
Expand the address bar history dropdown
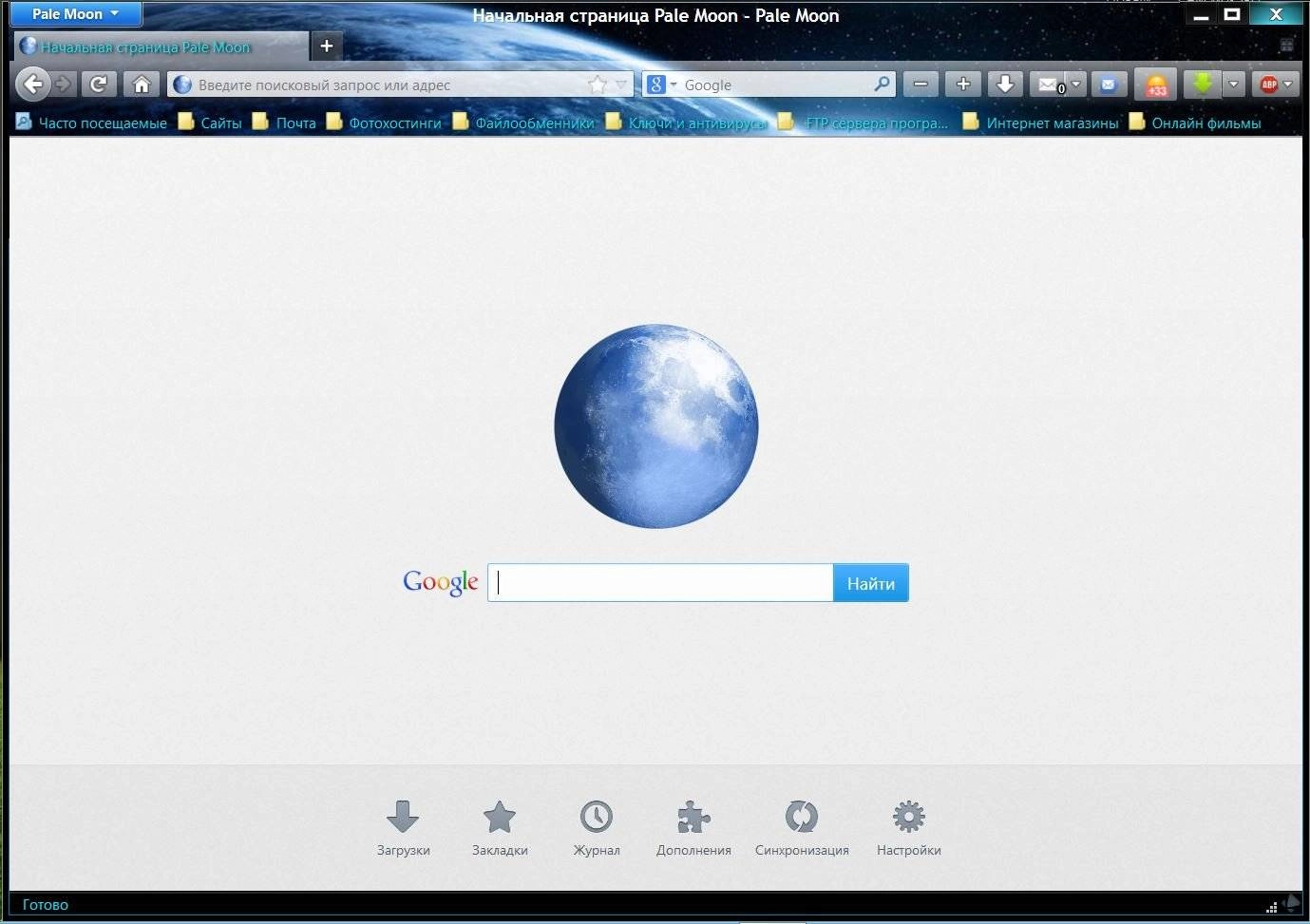point(622,85)
